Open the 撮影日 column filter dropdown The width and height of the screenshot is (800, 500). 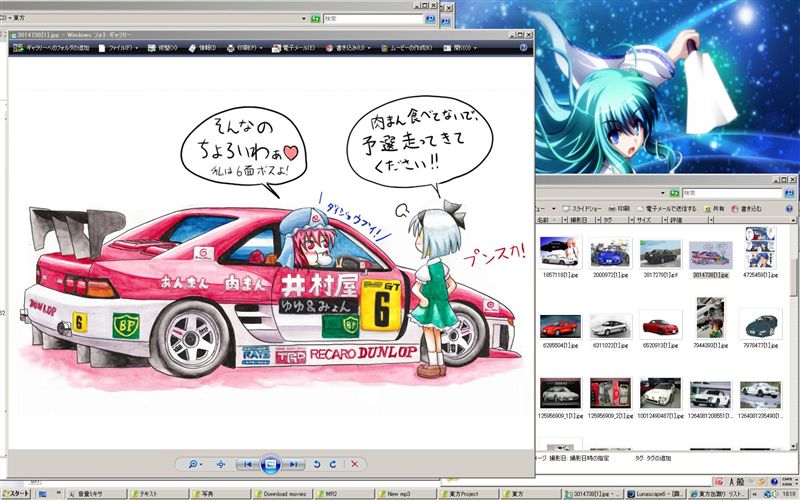pyautogui.click(x=596, y=220)
